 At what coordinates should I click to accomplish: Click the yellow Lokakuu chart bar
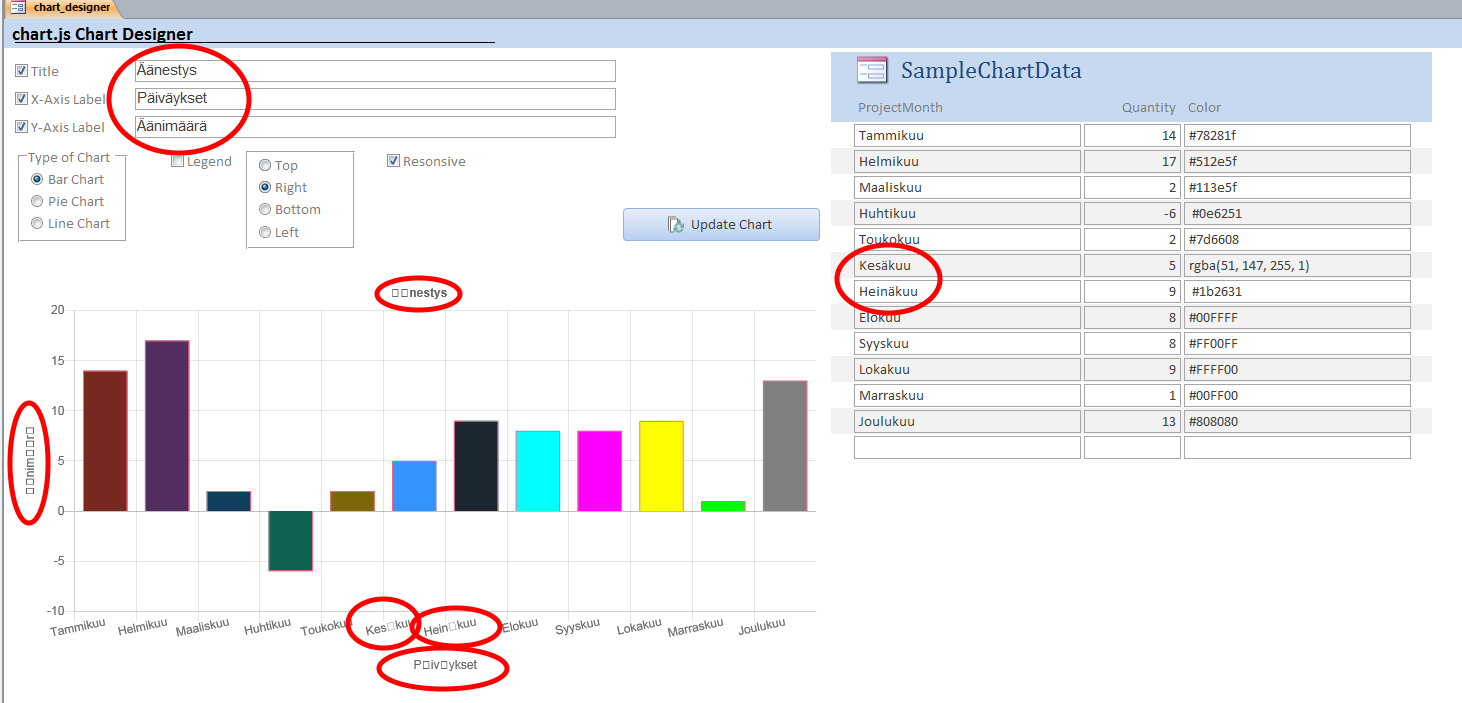[x=662, y=466]
